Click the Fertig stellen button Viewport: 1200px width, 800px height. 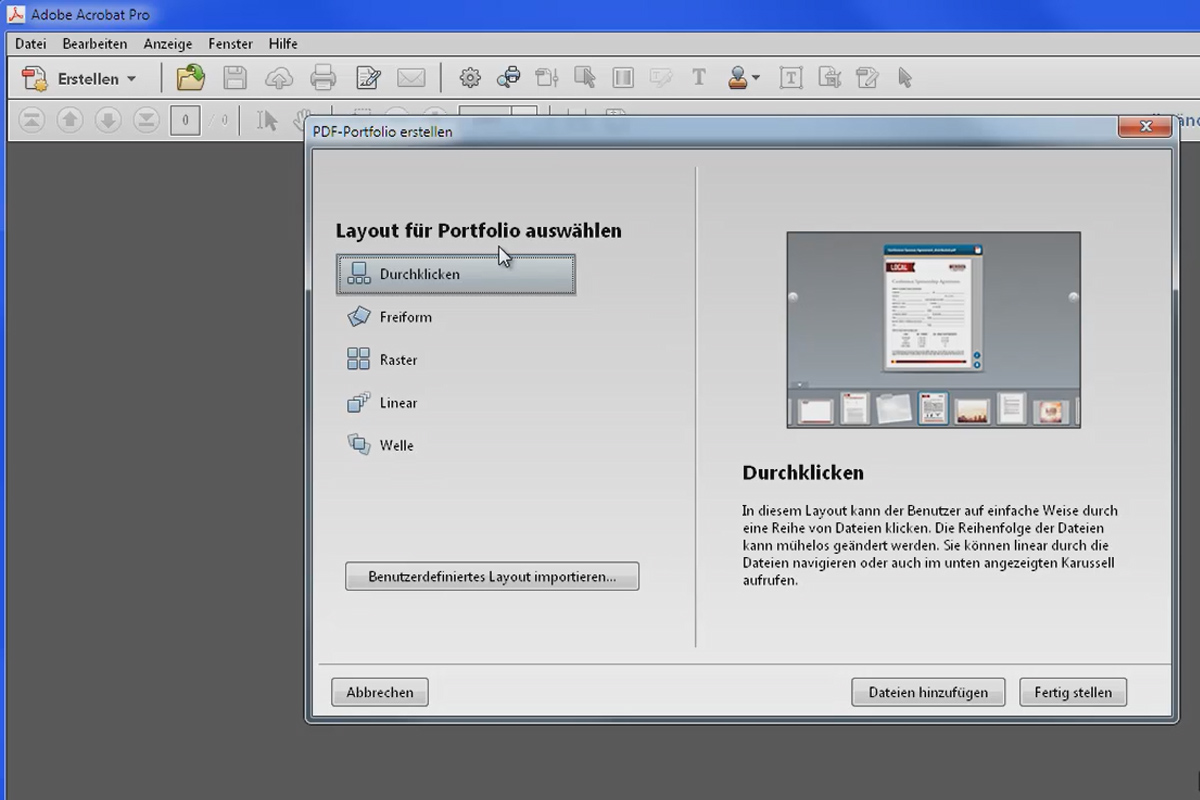1072,691
